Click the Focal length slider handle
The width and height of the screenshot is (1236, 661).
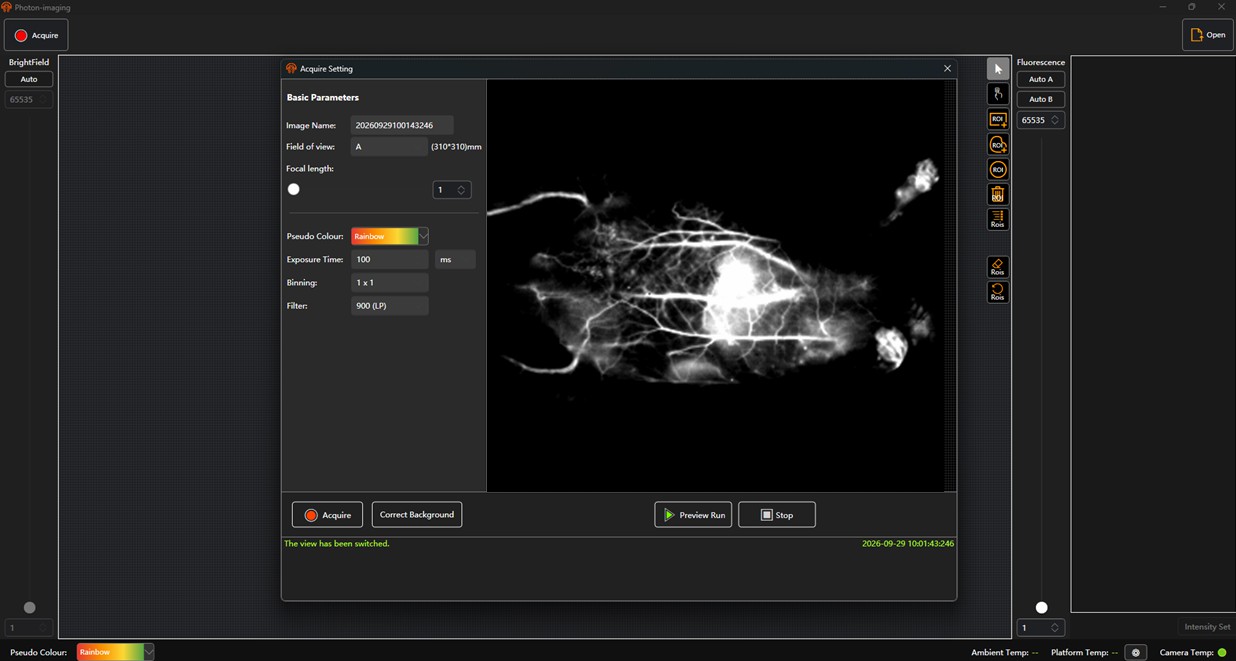294,189
